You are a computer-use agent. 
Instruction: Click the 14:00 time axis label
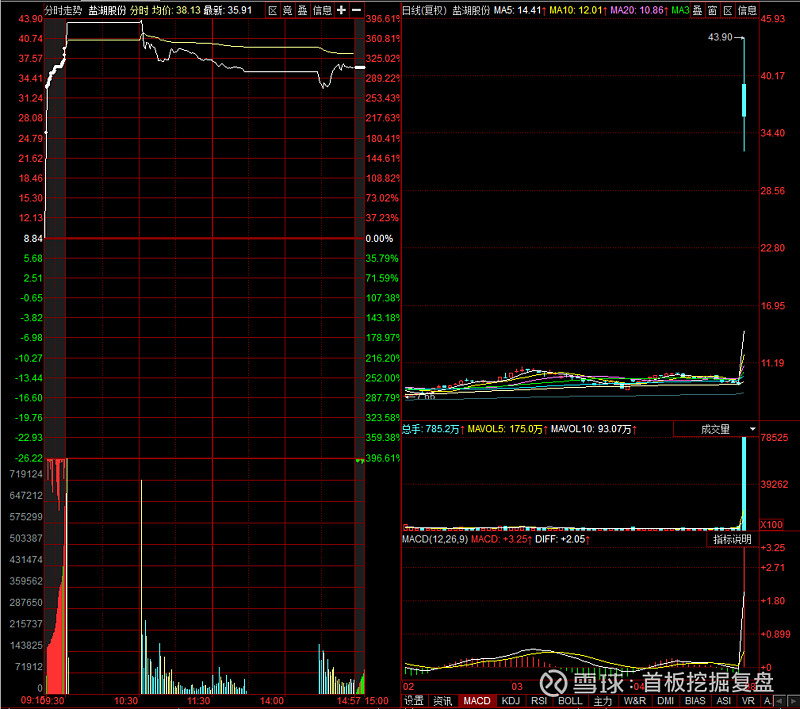(x=272, y=701)
